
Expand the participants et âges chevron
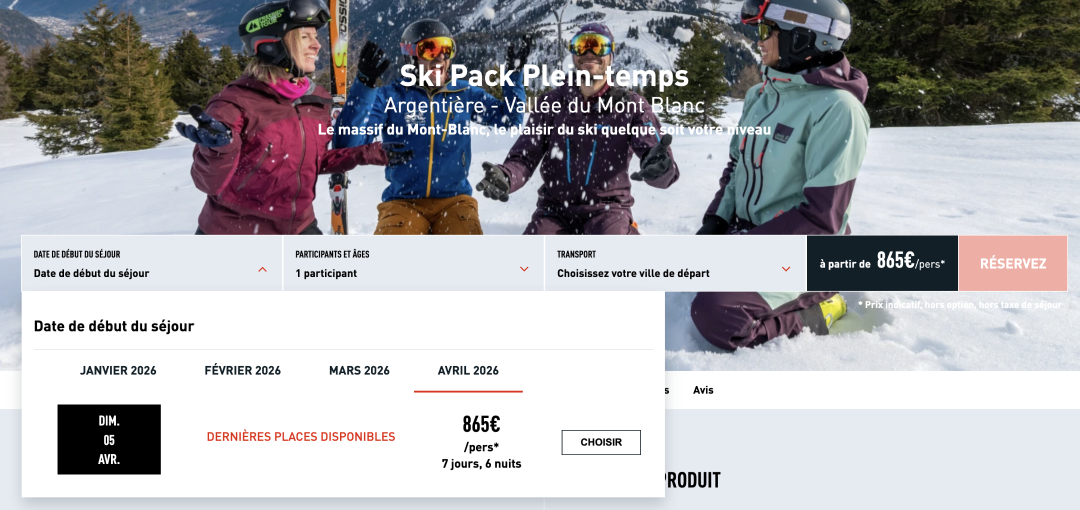click(x=524, y=269)
